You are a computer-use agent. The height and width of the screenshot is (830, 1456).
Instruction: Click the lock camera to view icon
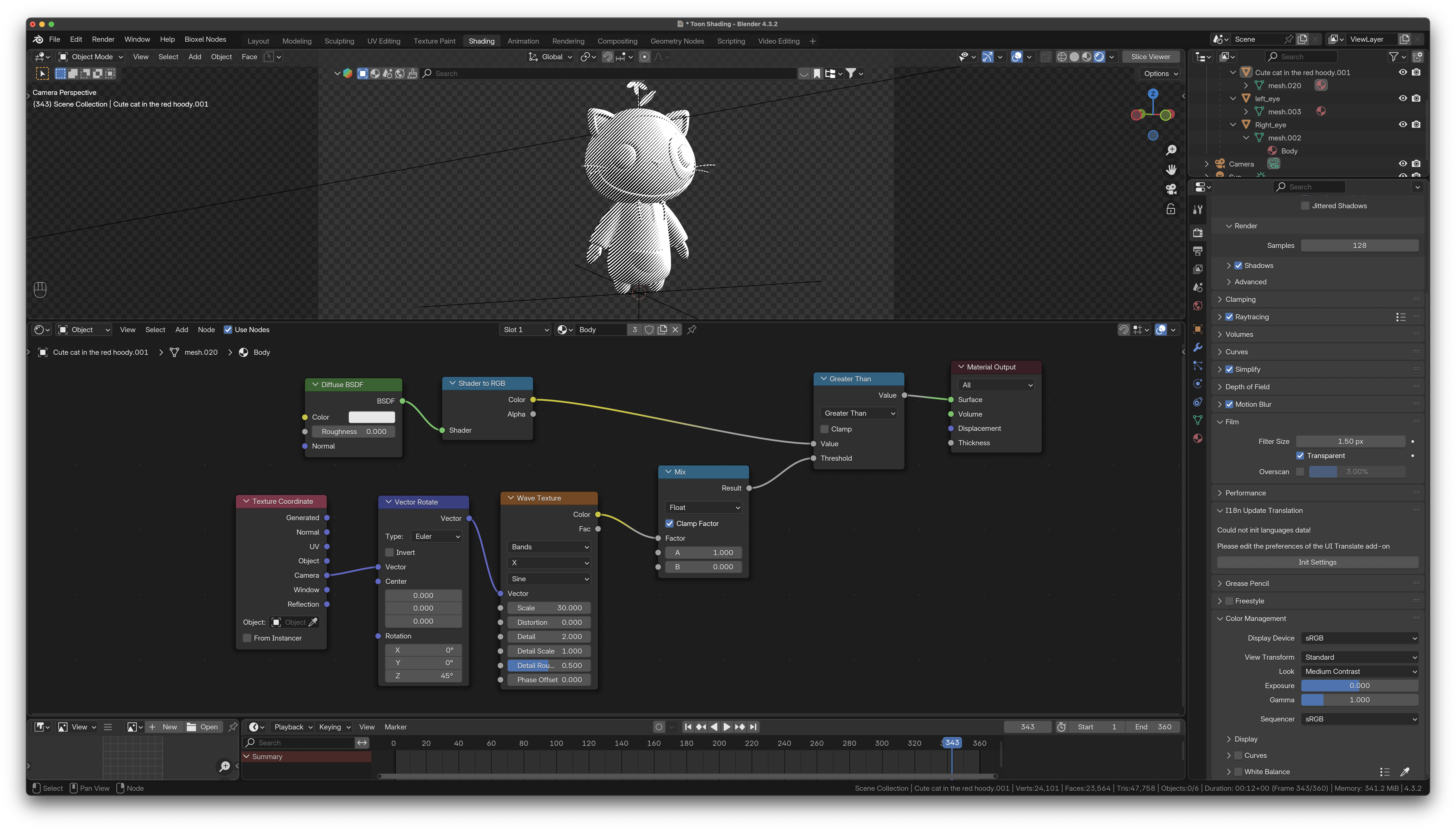coord(1171,209)
